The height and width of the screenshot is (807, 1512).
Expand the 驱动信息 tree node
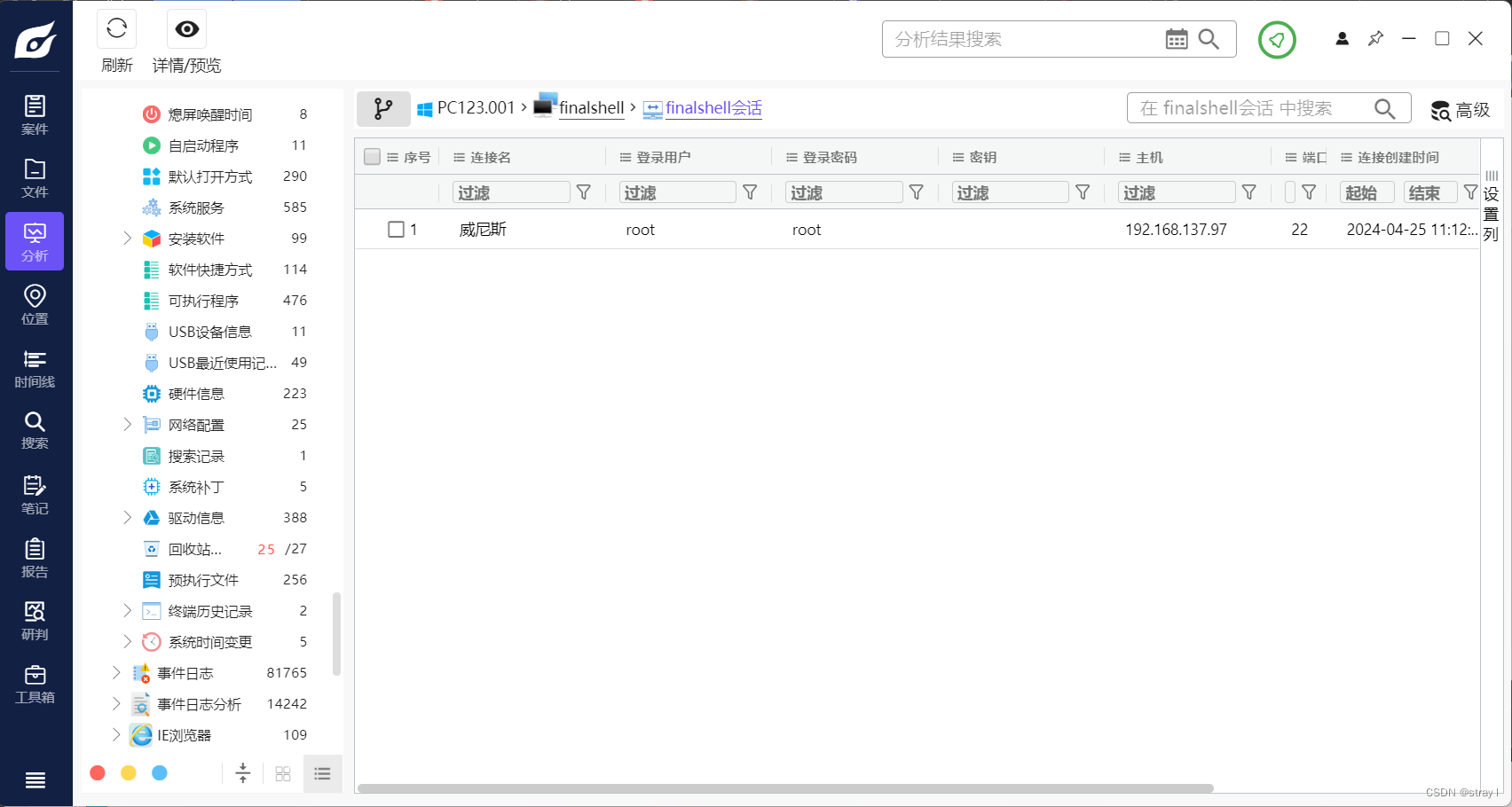tap(127, 517)
